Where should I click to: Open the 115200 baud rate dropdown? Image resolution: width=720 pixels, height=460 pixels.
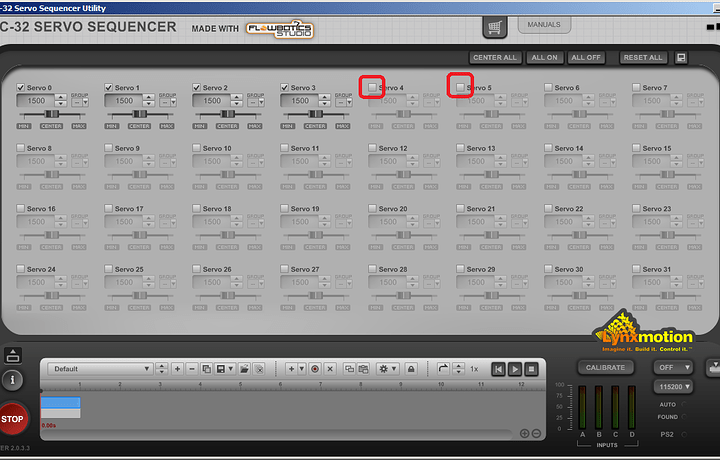(674, 387)
